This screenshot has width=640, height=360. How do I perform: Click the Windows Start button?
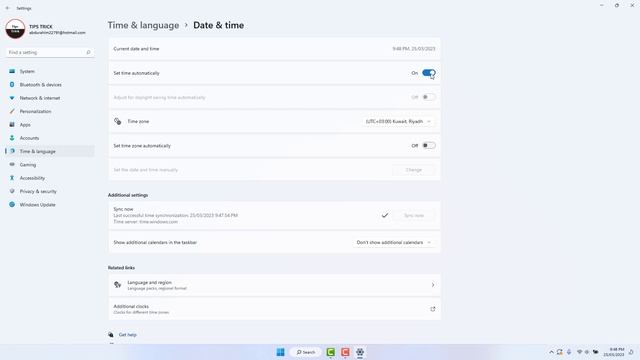[x=280, y=352]
